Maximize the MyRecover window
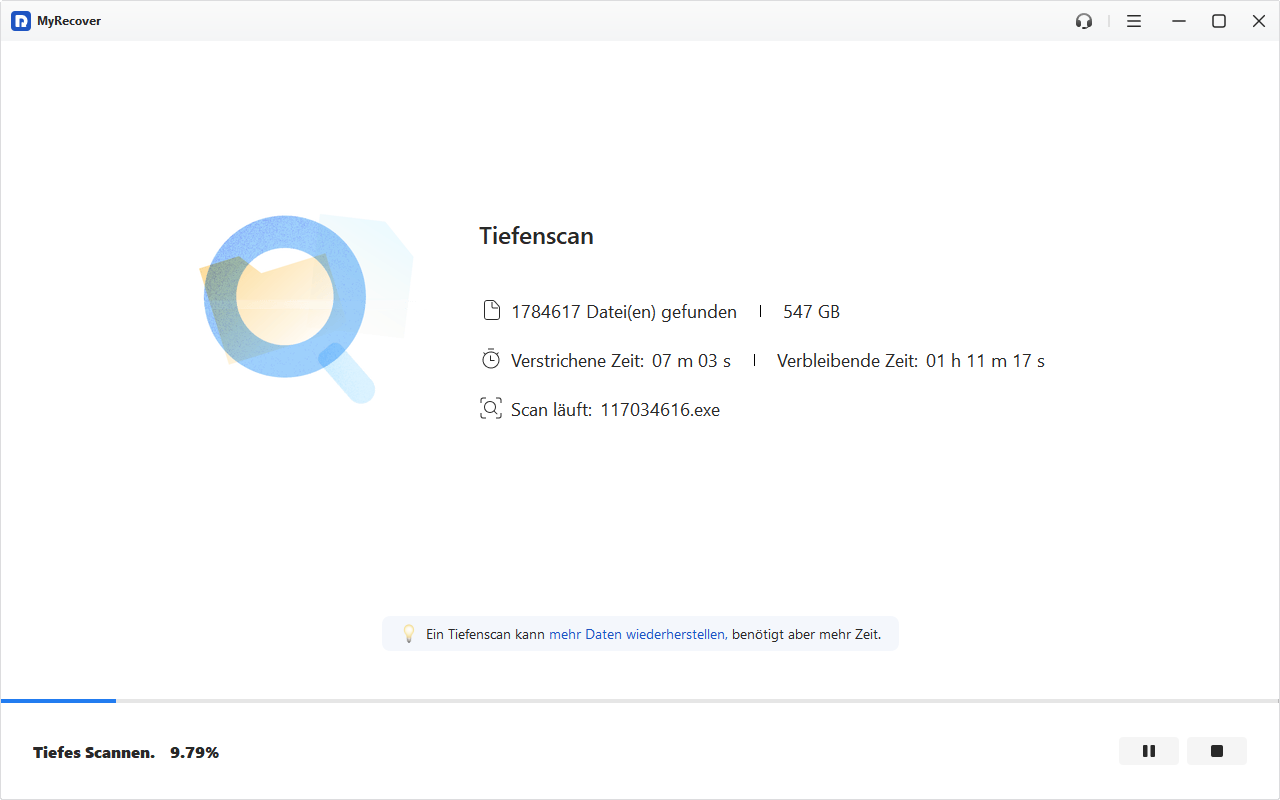 (1219, 21)
